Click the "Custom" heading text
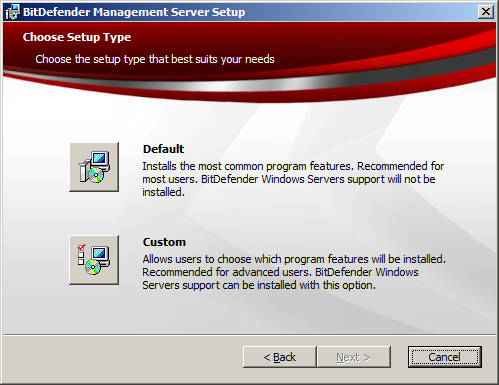The image size is (499, 385). click(x=164, y=242)
